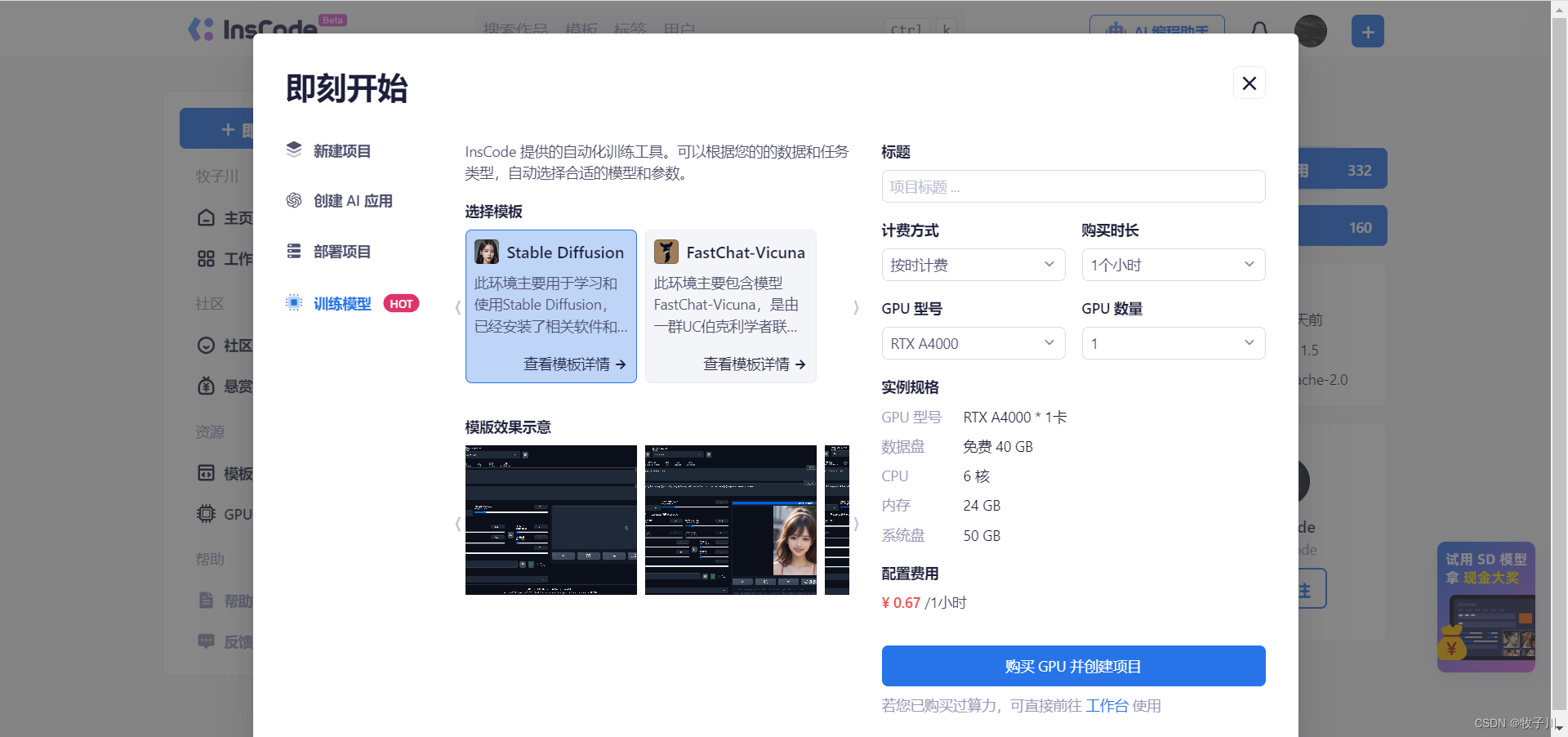This screenshot has width=1568, height=737.
Task: Click the blue + button in background sidebar
Action: [x=217, y=129]
